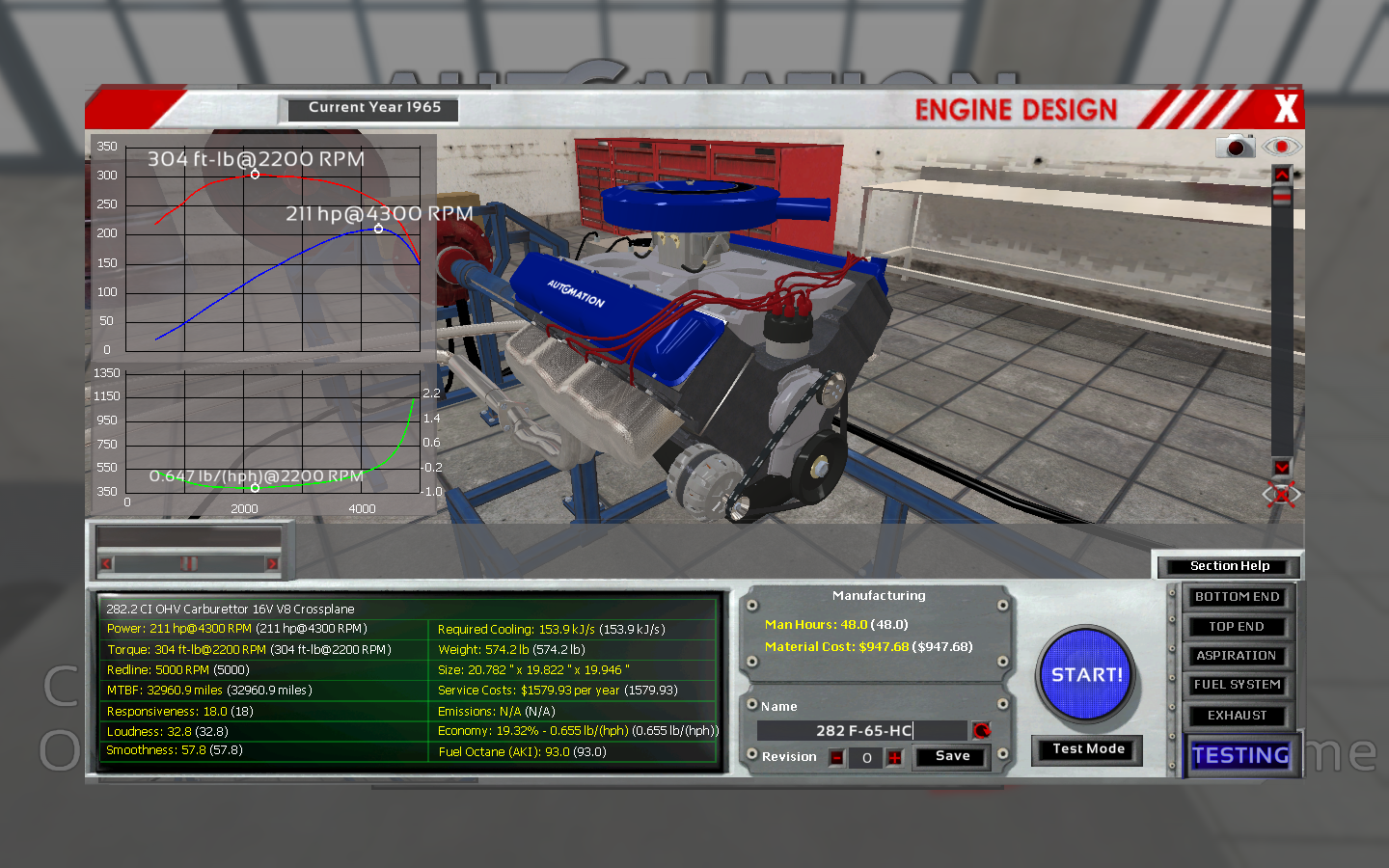
Task: Click the Current Year 1965 label
Action: tap(374, 108)
